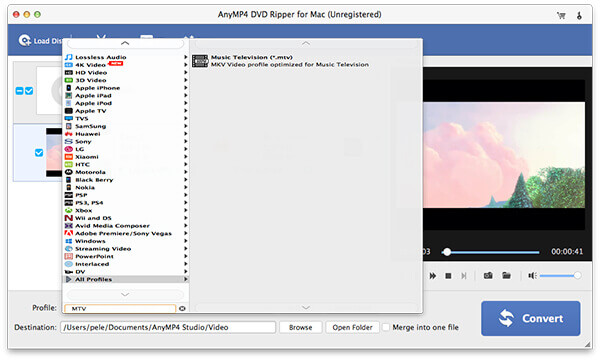The height and width of the screenshot is (360, 600).
Task: Select the DV category
Action: click(x=125, y=271)
